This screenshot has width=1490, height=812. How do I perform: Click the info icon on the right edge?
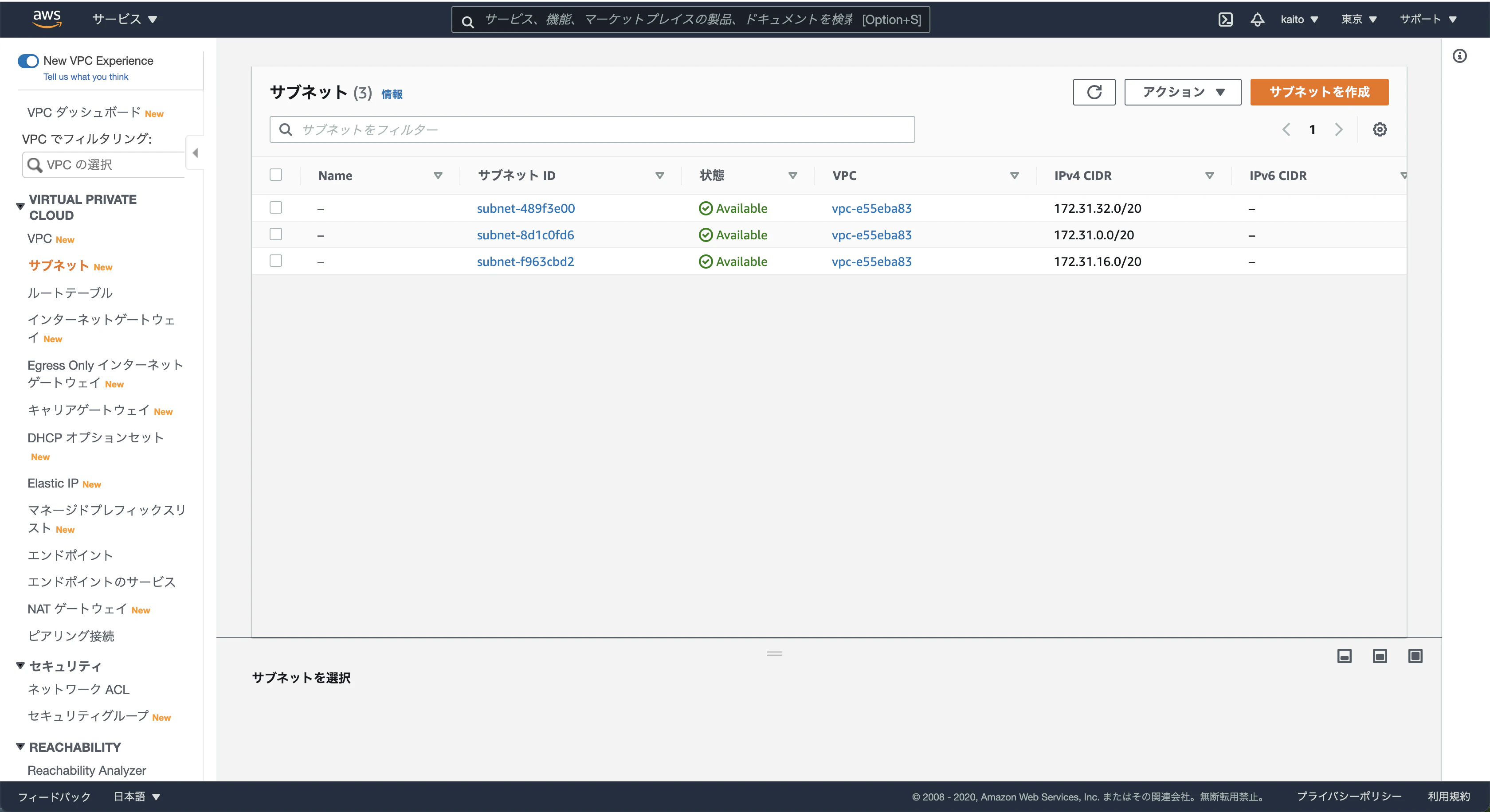point(1460,55)
